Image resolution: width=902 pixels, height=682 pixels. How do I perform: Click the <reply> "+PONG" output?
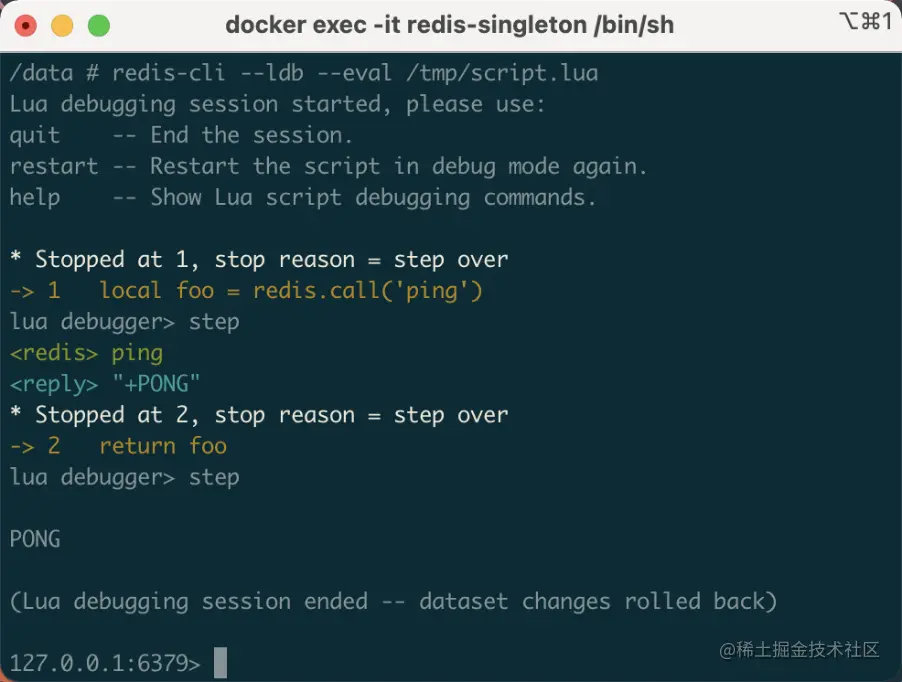(x=105, y=384)
